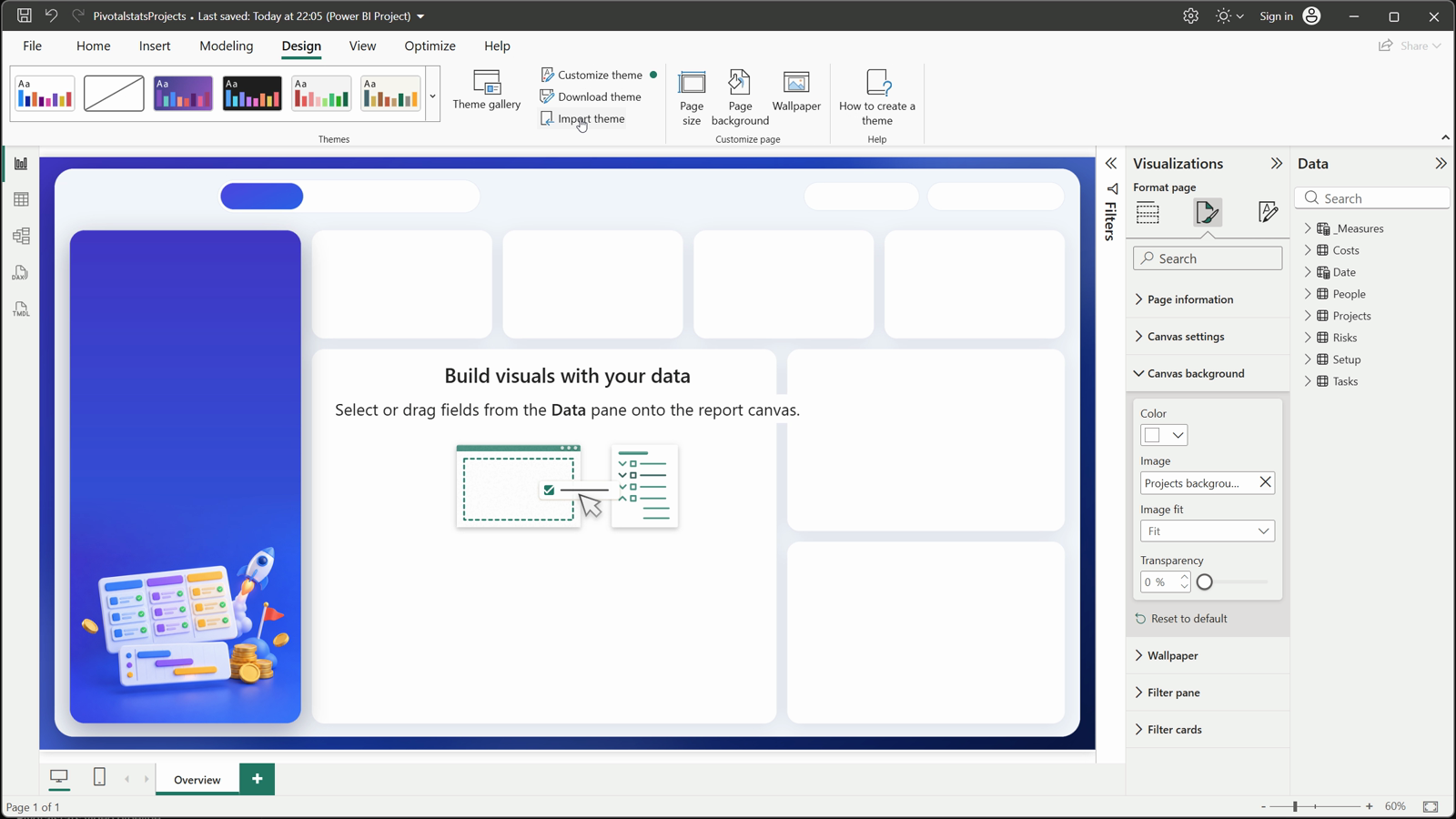The width and height of the screenshot is (1456, 819).
Task: Open the Theme gallery
Action: (x=487, y=90)
